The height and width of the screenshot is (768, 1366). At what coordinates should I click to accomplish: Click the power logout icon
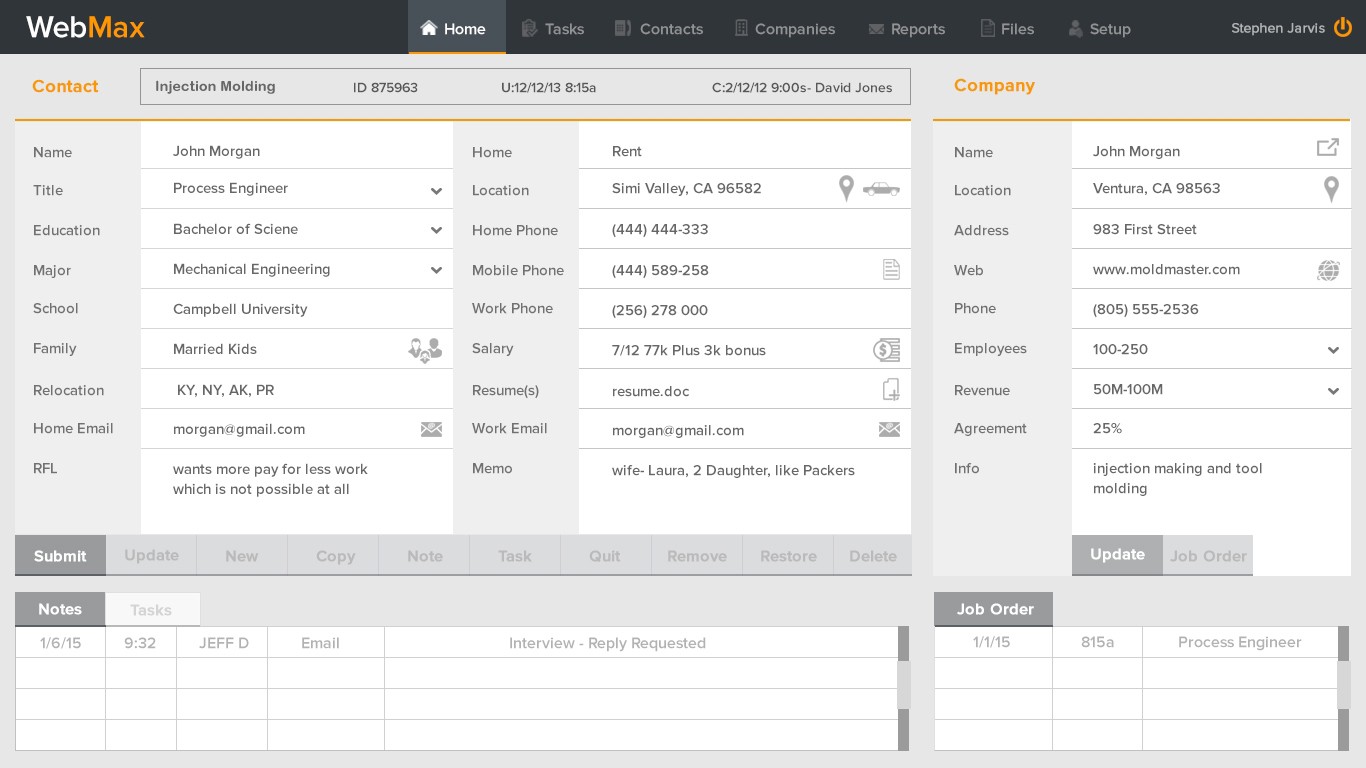[x=1342, y=28]
